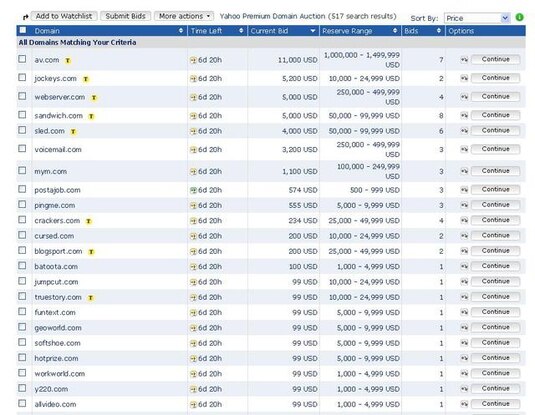Click the watchlist icon in av.com options
The height and width of the screenshot is (415, 535).
pyautogui.click(x=464, y=60)
